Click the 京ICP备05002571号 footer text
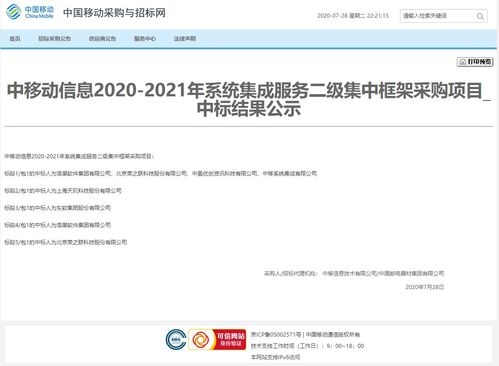Screen dimensions: 499x366 click(x=276, y=334)
